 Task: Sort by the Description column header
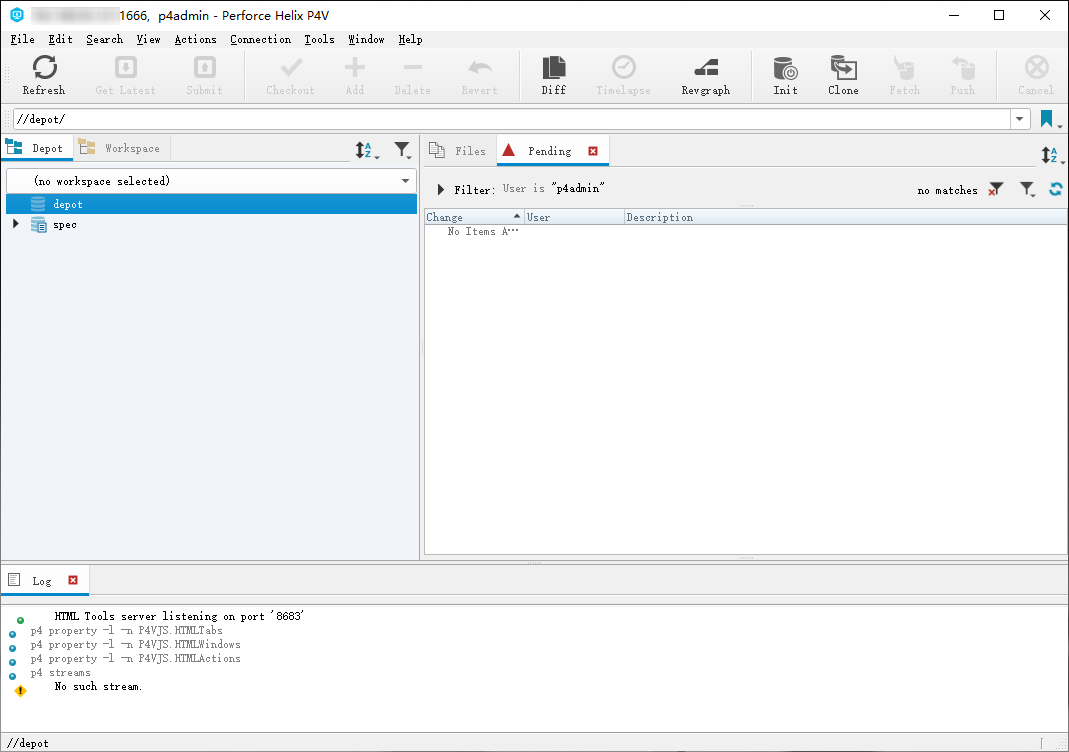(845, 217)
